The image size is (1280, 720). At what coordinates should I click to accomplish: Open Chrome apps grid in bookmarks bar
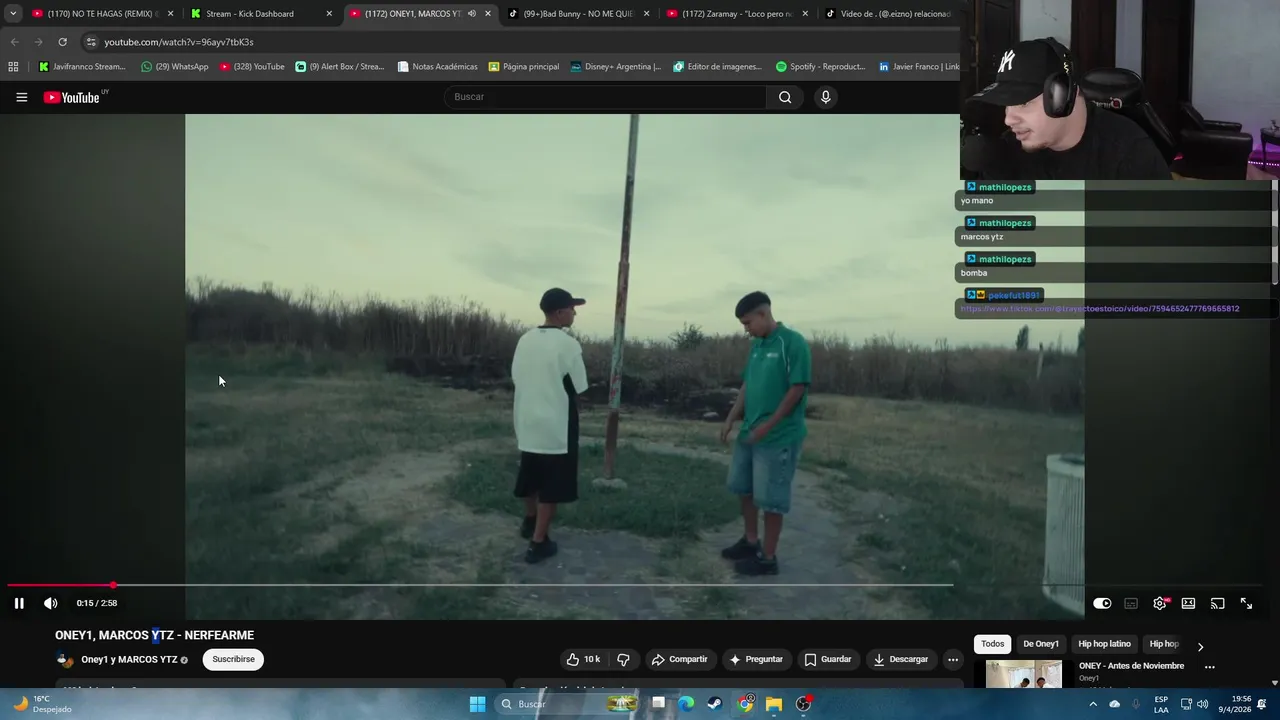(x=13, y=67)
